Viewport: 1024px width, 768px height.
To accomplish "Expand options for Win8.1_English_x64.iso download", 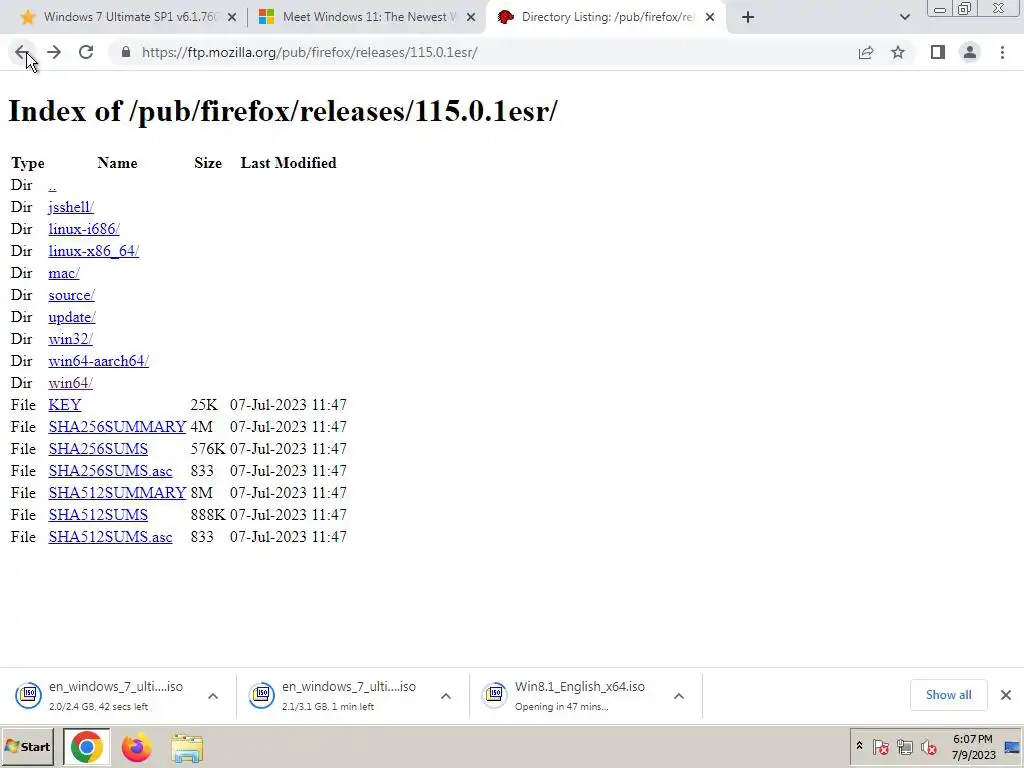I will (679, 696).
